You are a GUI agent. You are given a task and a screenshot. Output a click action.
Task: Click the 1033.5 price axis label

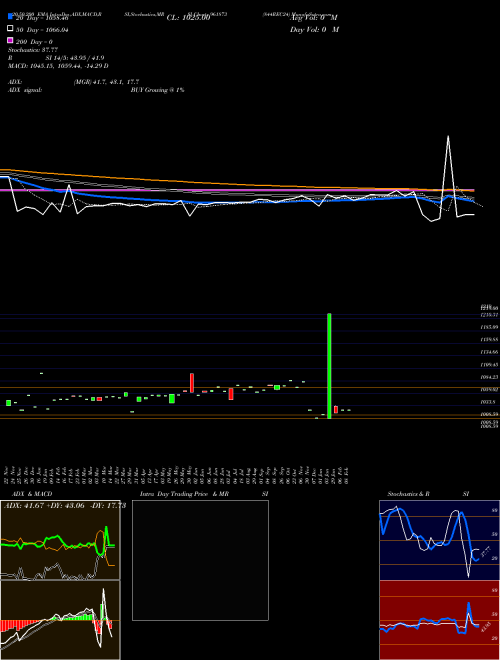[x=487, y=402]
